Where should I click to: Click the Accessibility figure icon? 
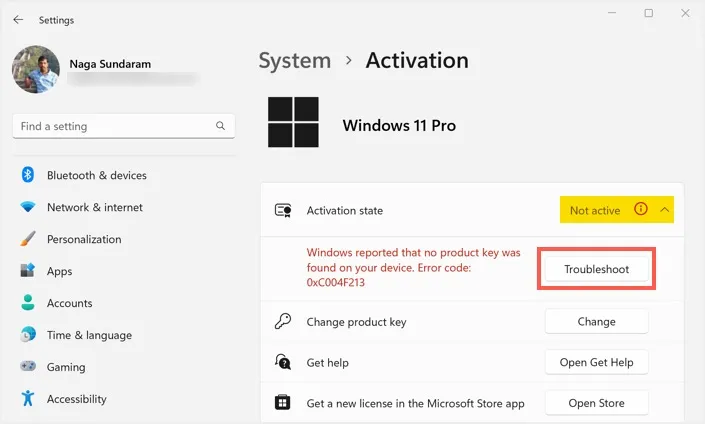27,398
